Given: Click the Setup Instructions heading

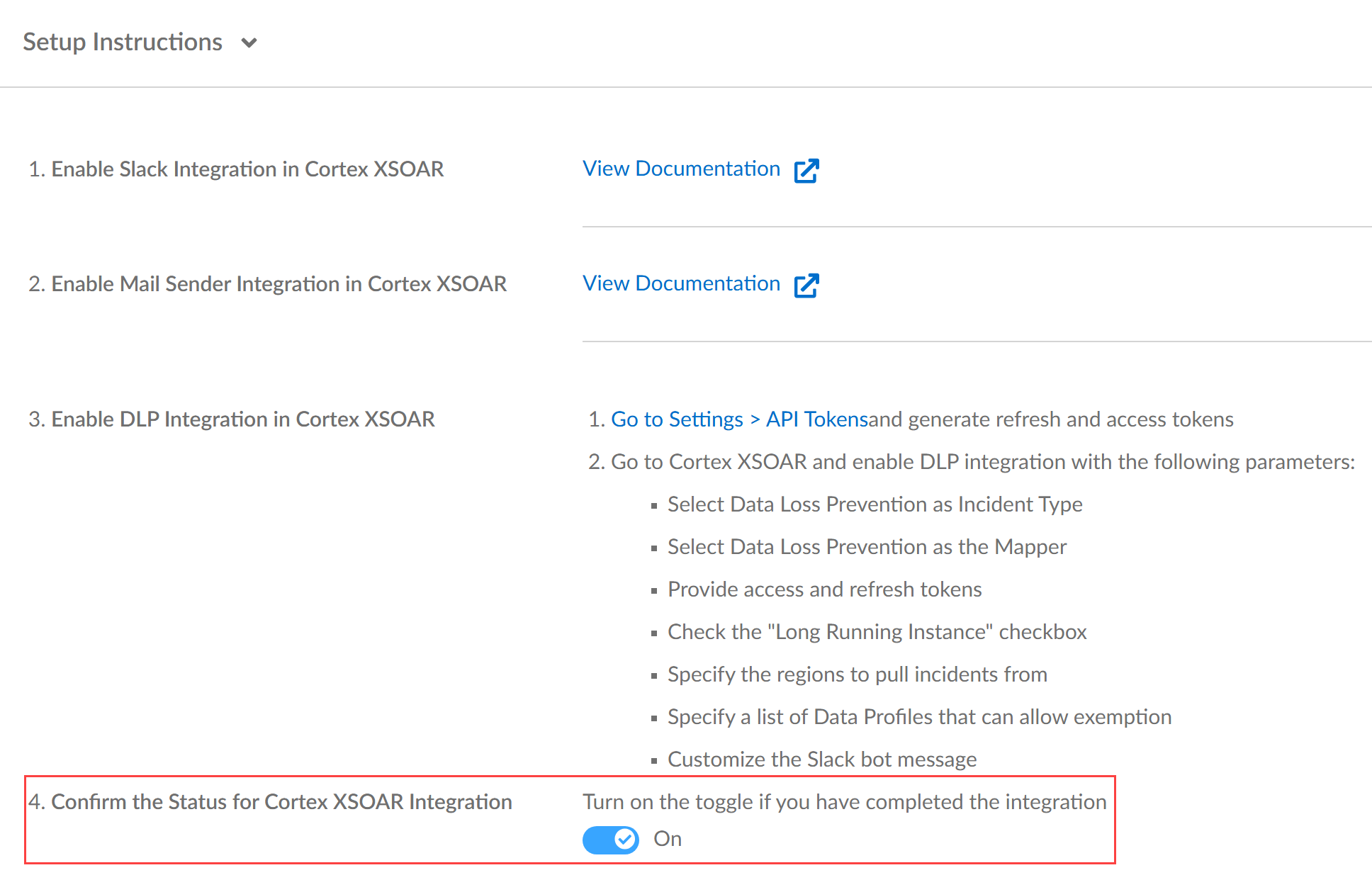Looking at the screenshot, I should coord(123,43).
